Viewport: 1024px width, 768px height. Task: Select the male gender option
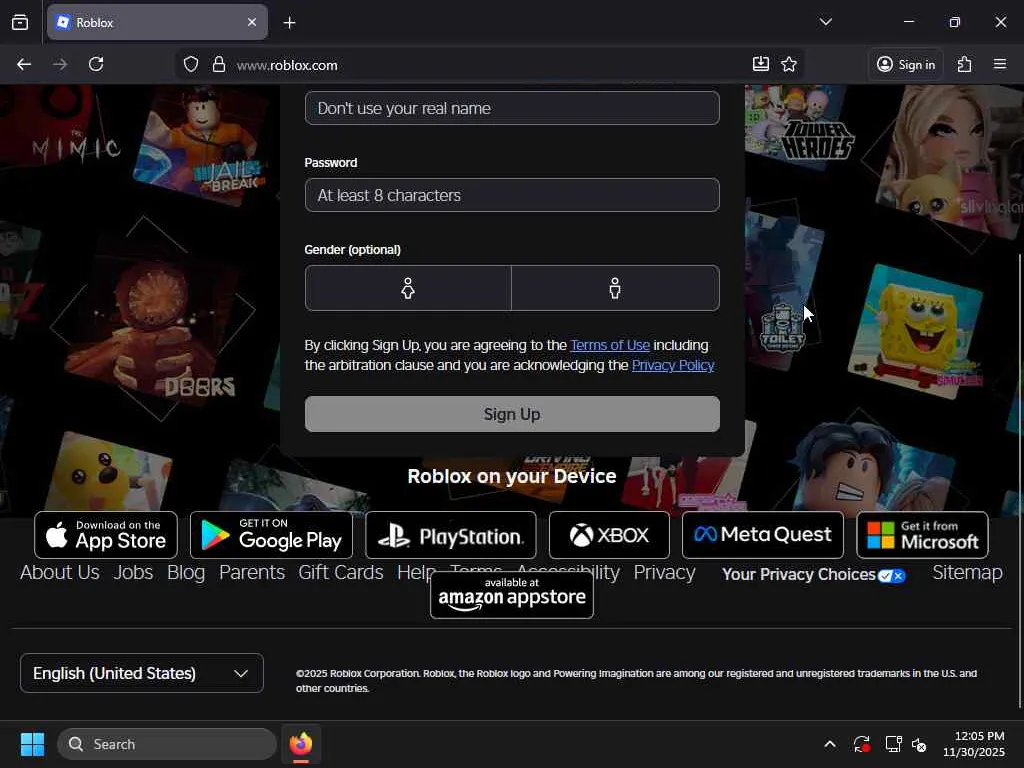(615, 288)
